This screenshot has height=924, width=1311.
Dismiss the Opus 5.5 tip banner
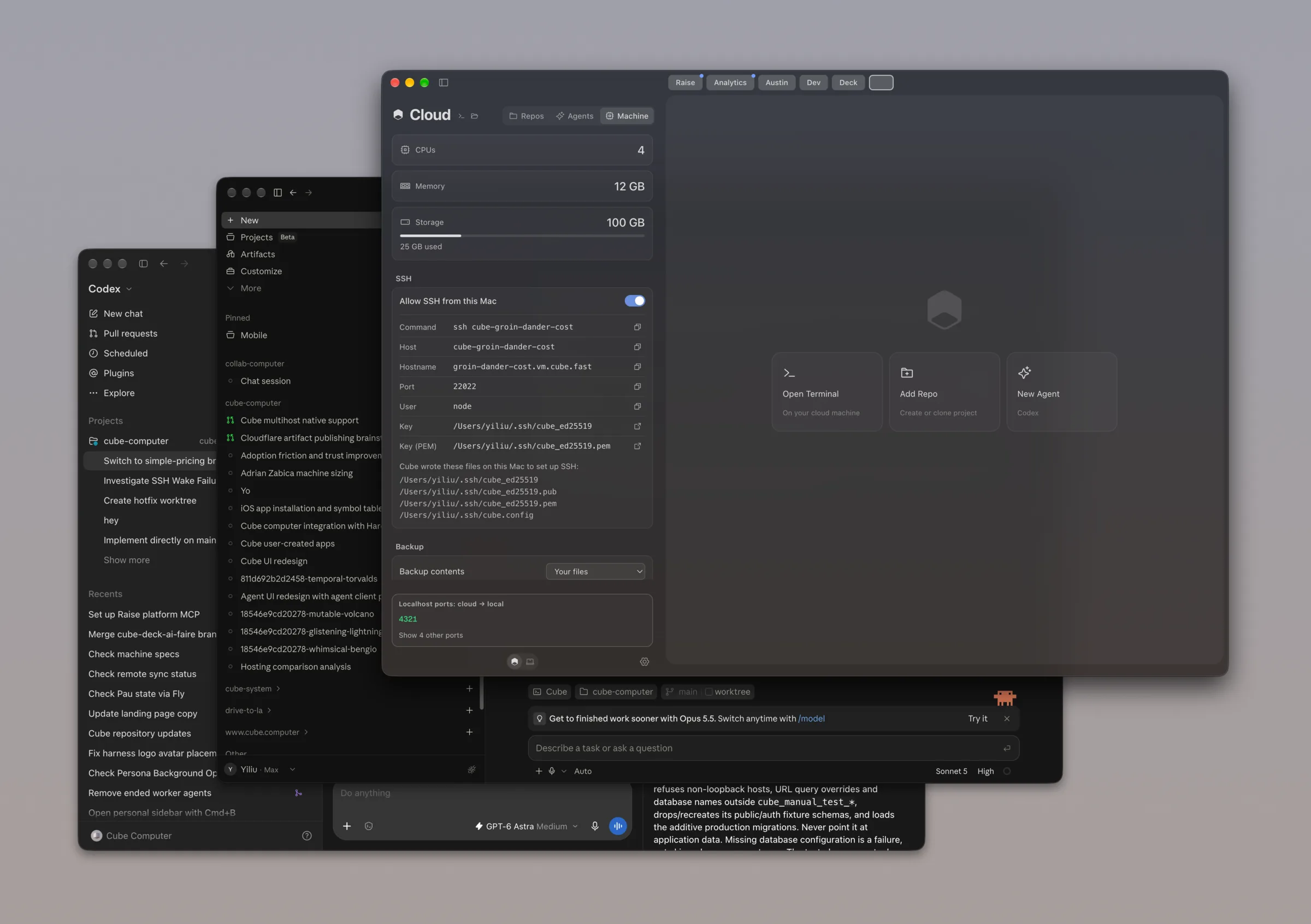point(1007,719)
